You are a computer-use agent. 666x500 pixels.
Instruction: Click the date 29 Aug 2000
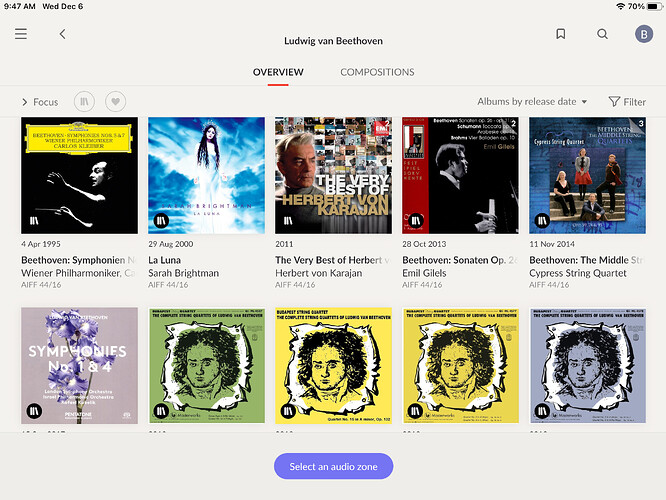click(x=171, y=244)
